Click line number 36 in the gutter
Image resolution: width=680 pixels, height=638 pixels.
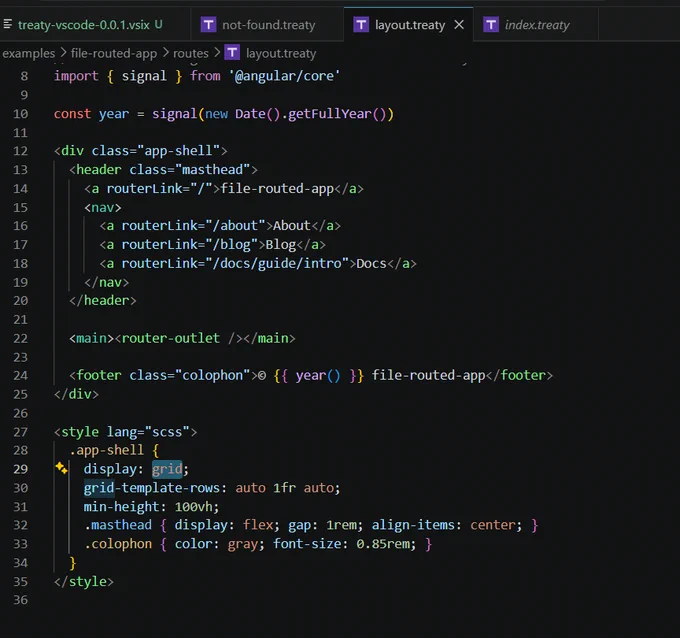click(20, 600)
